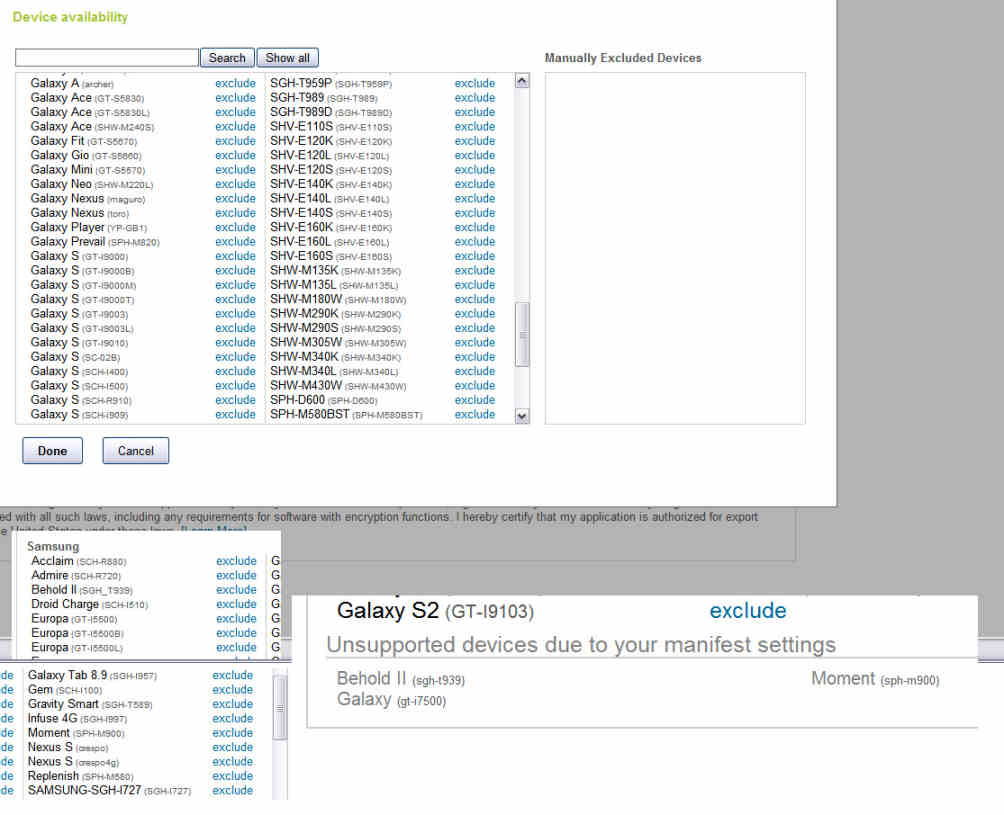Click the Show all button
The image size is (1004, 815).
pyautogui.click(x=287, y=58)
